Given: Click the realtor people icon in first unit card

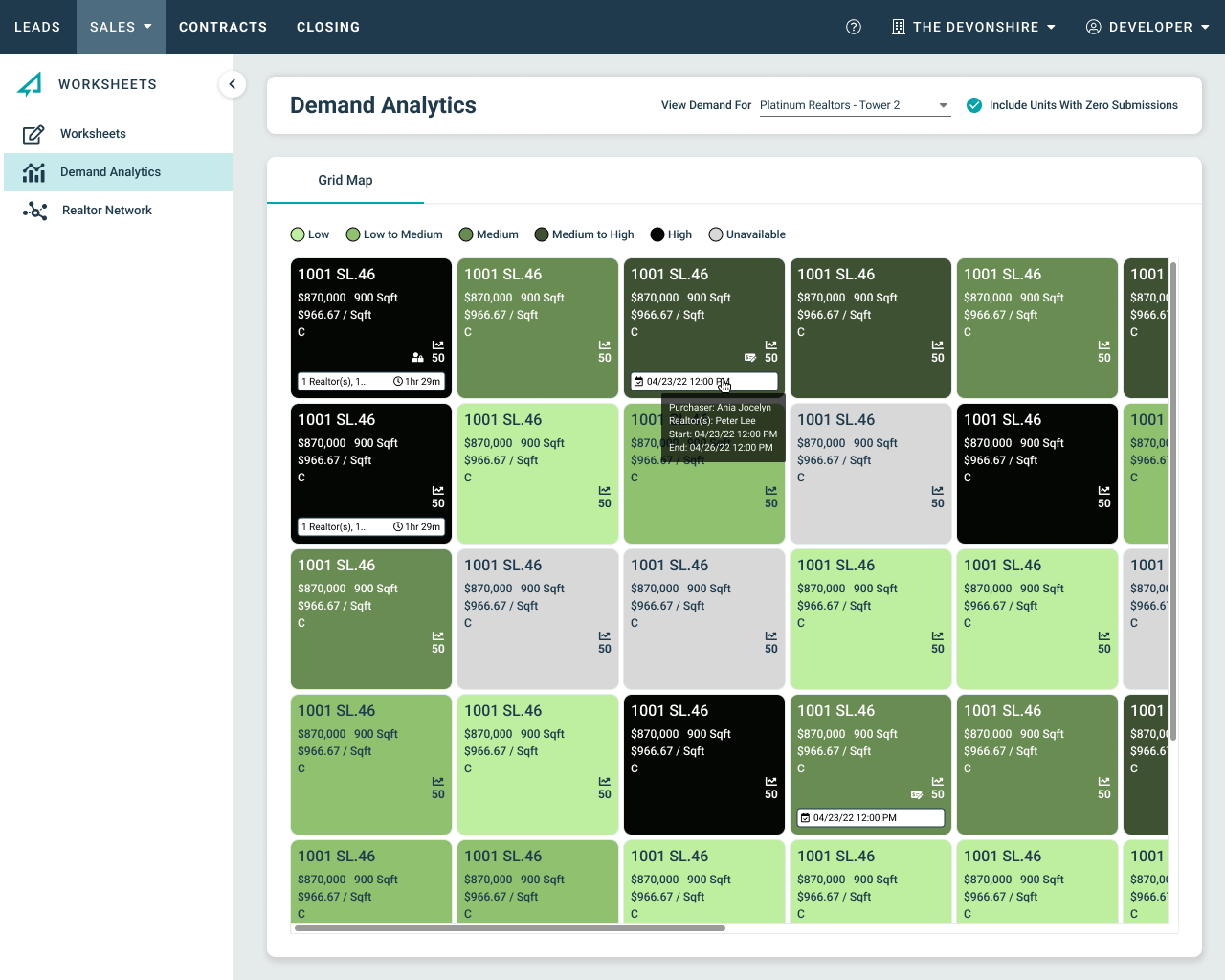Looking at the screenshot, I should (x=417, y=358).
